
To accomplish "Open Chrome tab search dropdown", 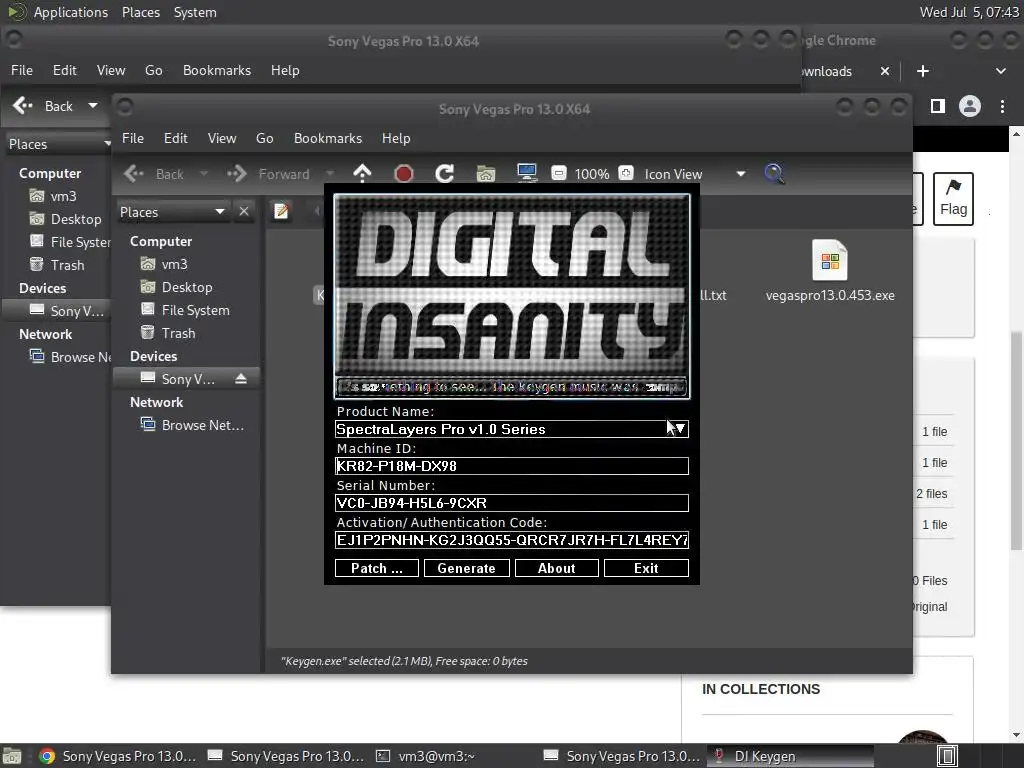I will point(1000,71).
